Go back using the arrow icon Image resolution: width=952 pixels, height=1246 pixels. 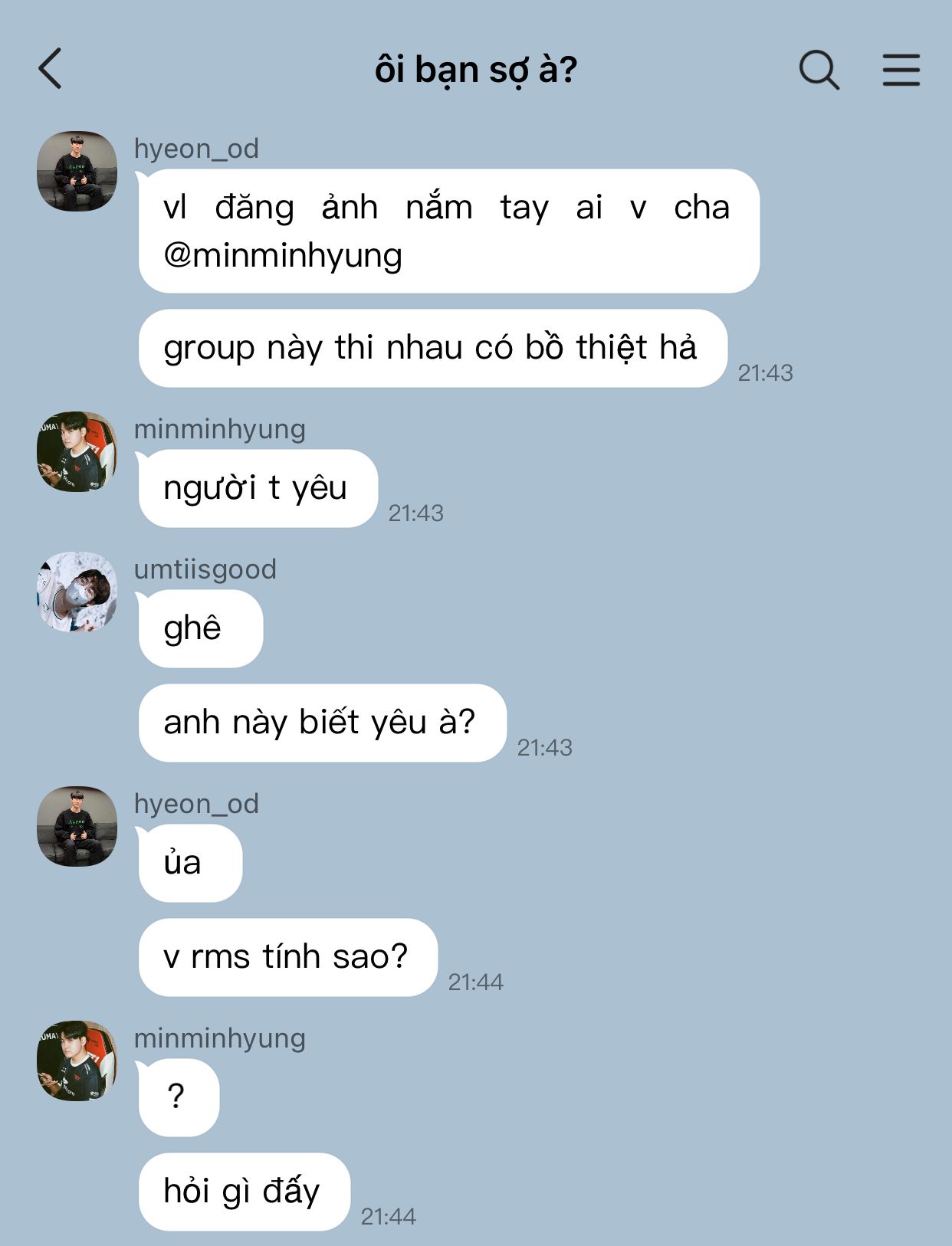pyautogui.click(x=51, y=69)
